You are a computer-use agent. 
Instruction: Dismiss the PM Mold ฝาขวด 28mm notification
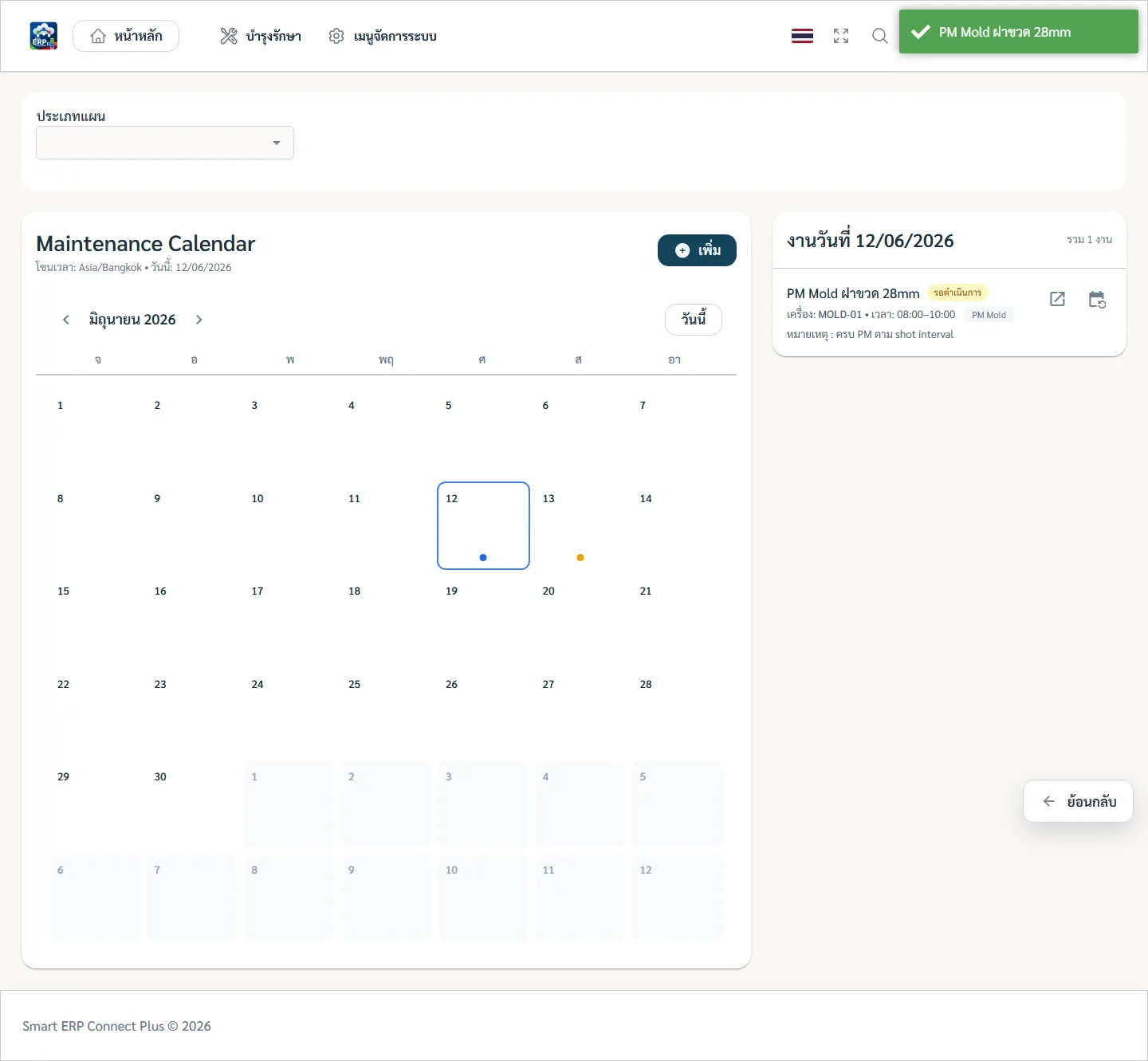1018,32
